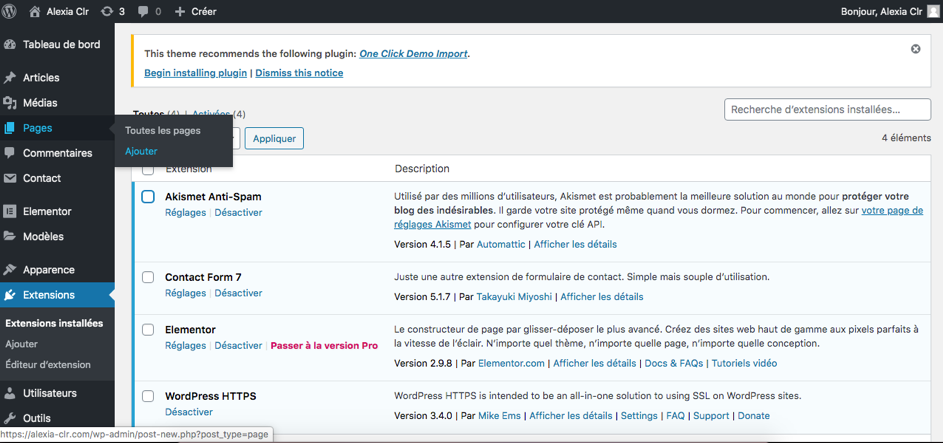The height and width of the screenshot is (443, 943).
Task: Sort by the Description column header
Action: (422, 169)
